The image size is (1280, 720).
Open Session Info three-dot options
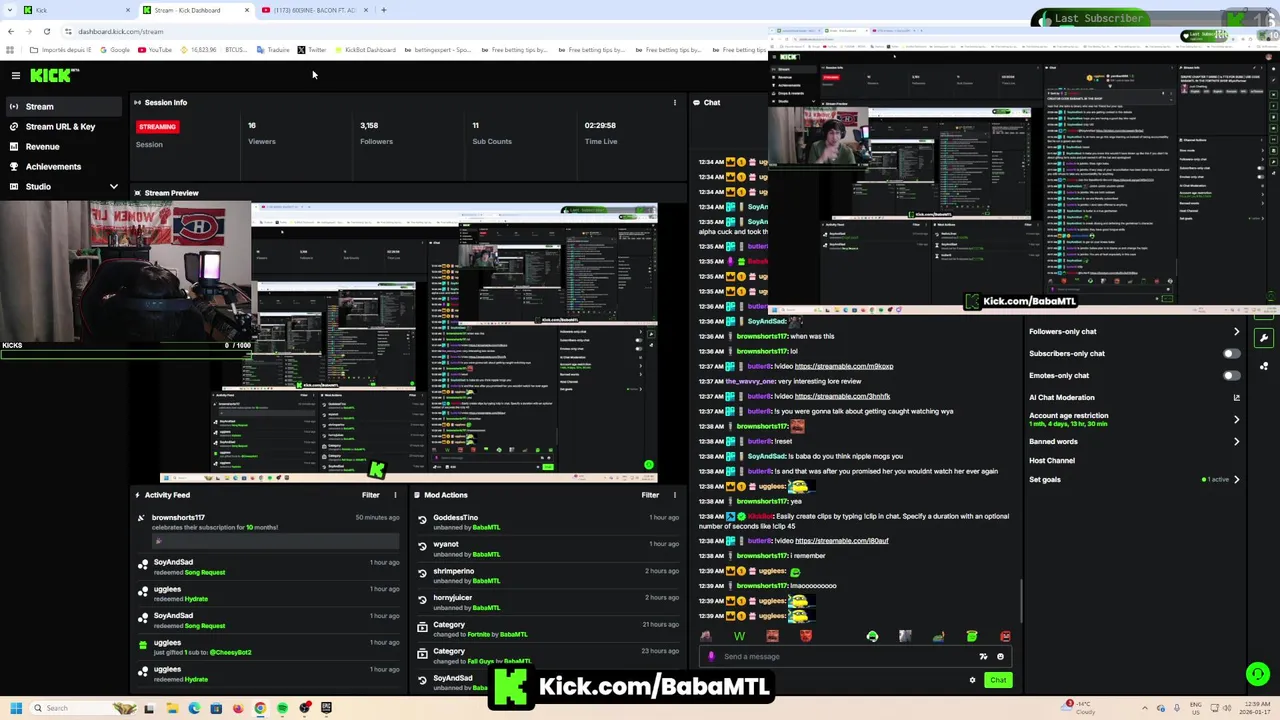[x=674, y=102]
